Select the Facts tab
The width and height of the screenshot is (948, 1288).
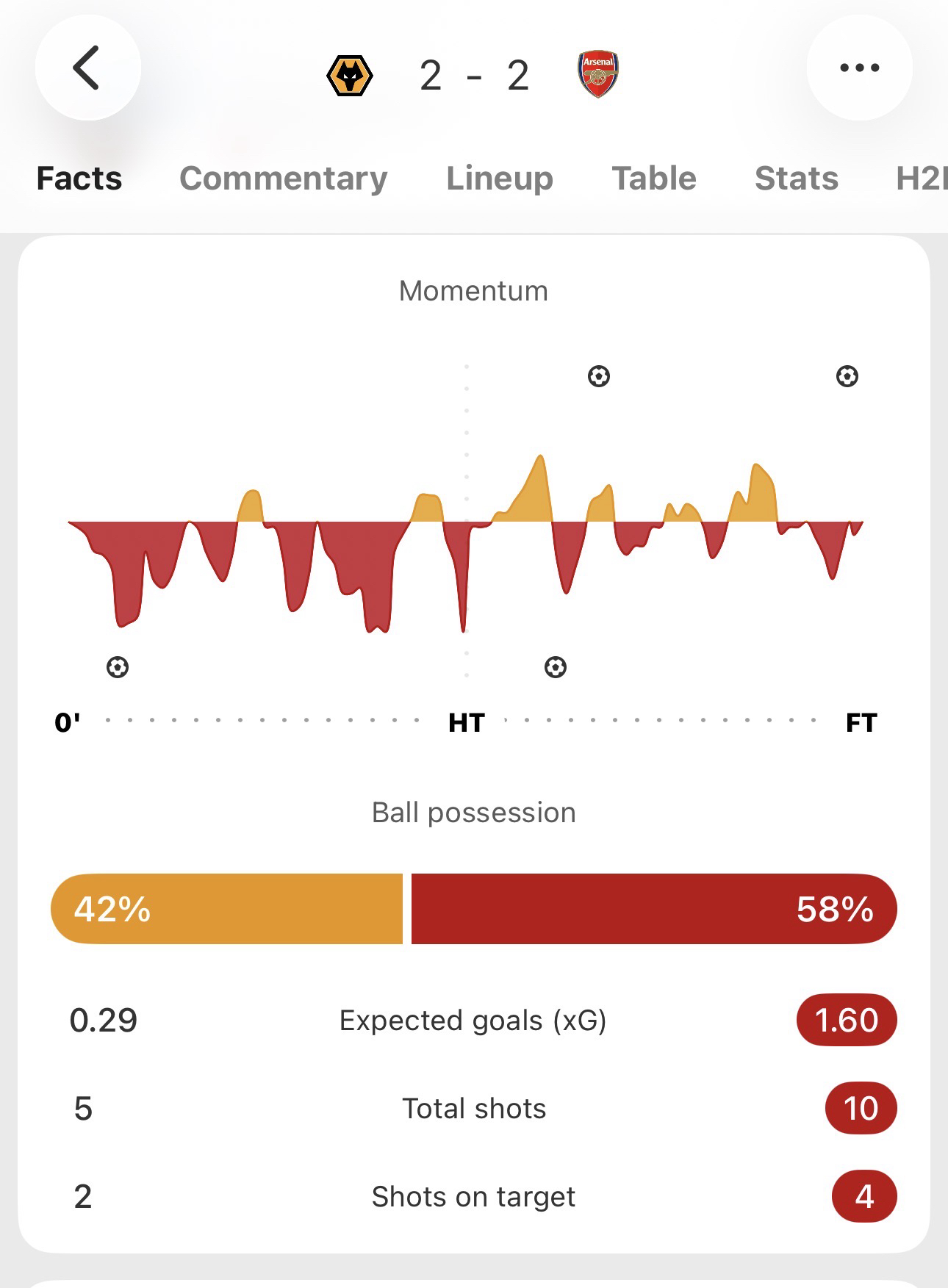(x=79, y=179)
